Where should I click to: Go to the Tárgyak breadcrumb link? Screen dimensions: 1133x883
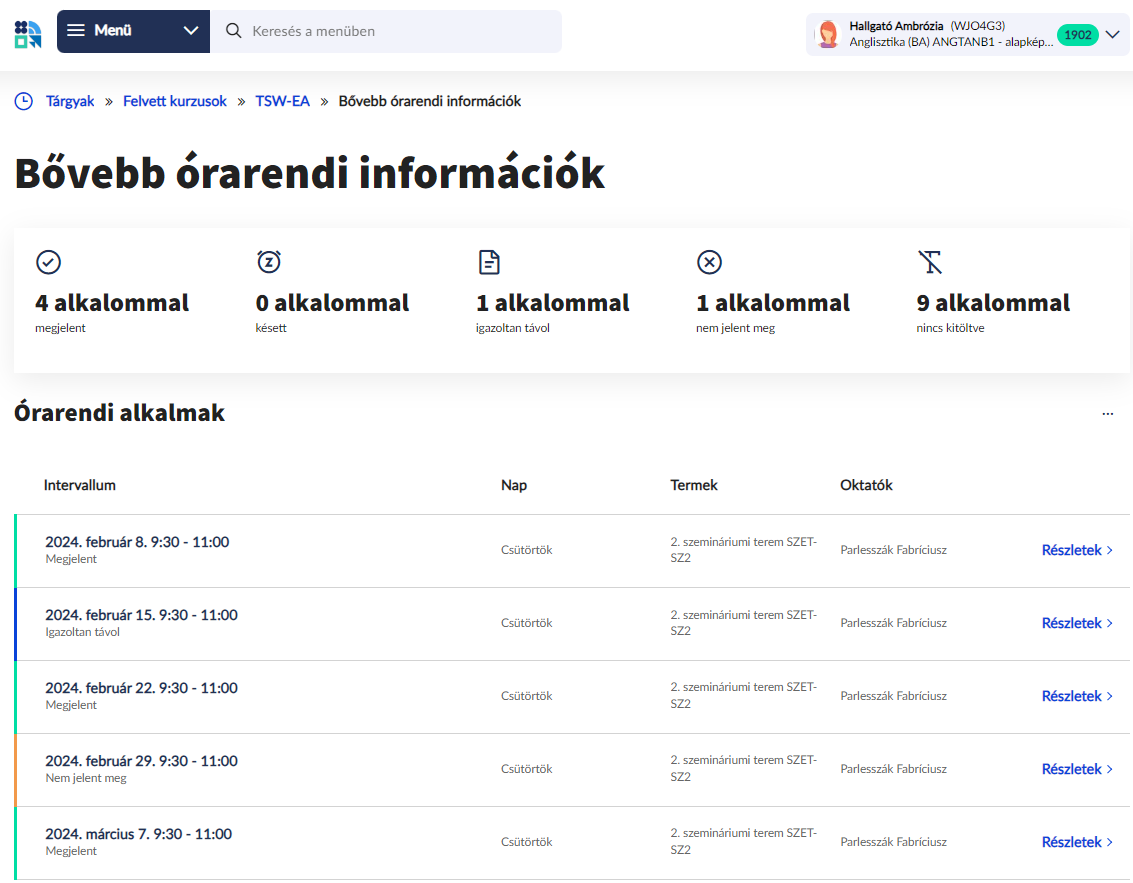click(70, 101)
